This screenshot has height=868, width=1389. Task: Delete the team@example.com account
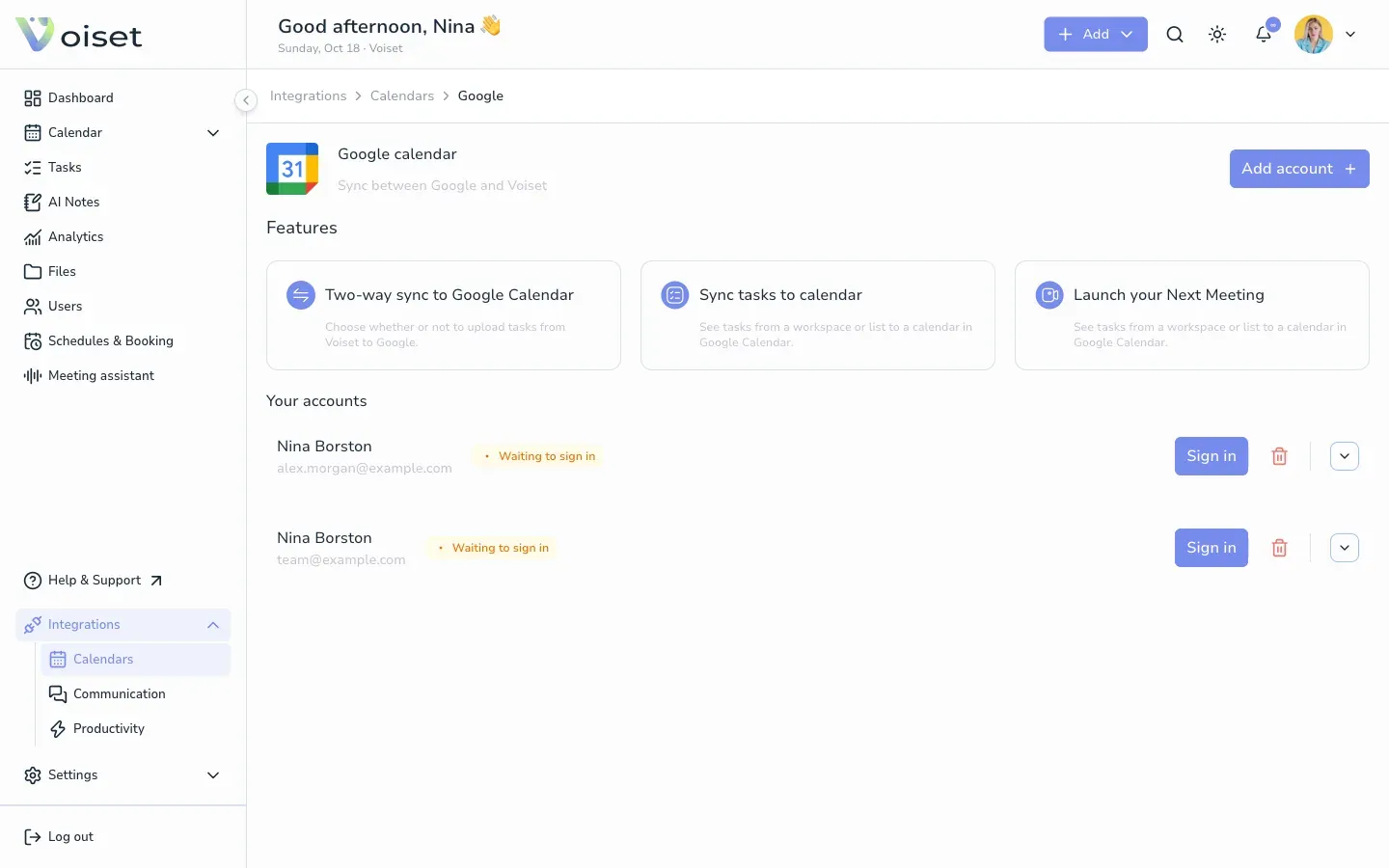click(x=1279, y=548)
